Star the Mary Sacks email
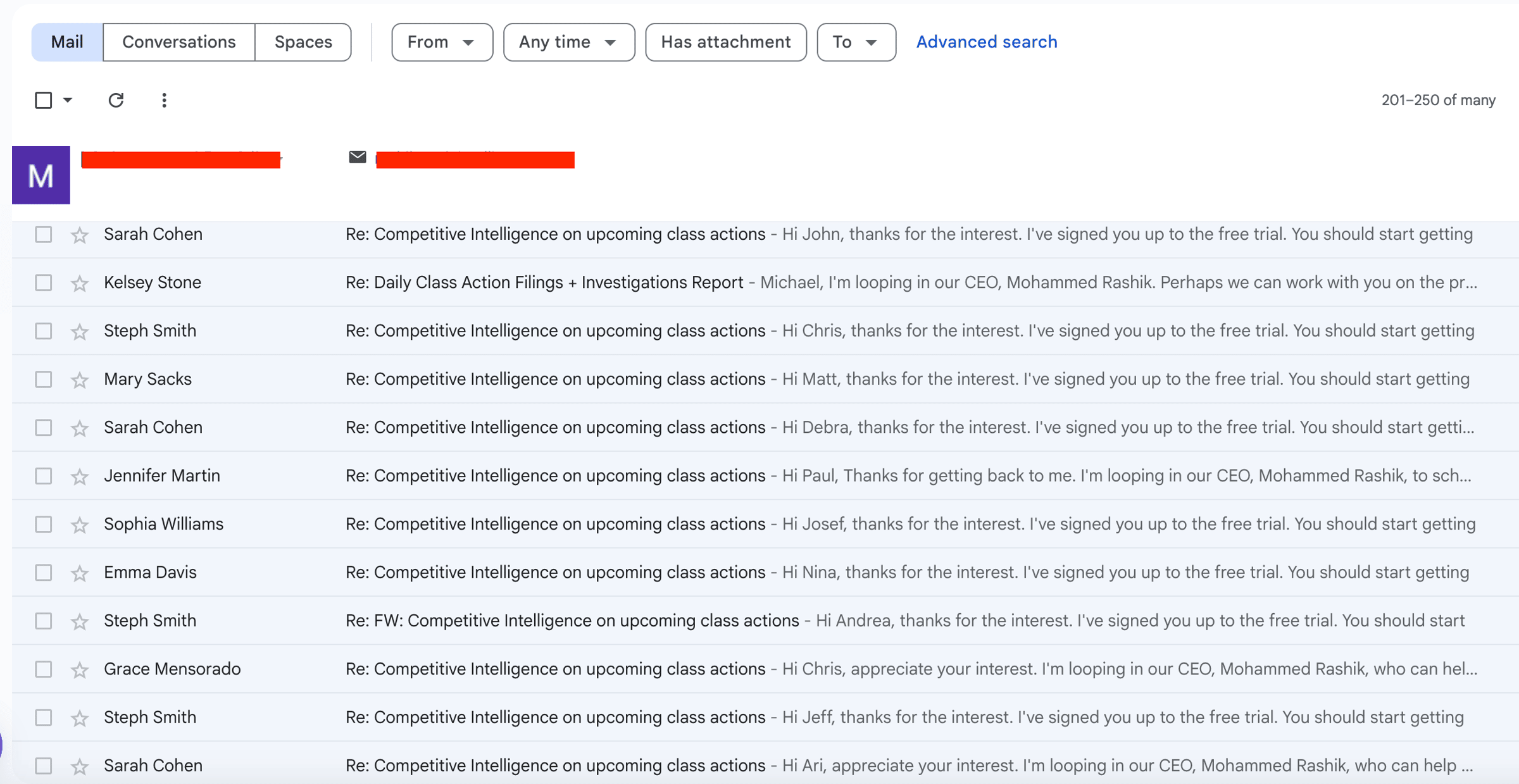This screenshot has width=1519, height=784. [80, 380]
